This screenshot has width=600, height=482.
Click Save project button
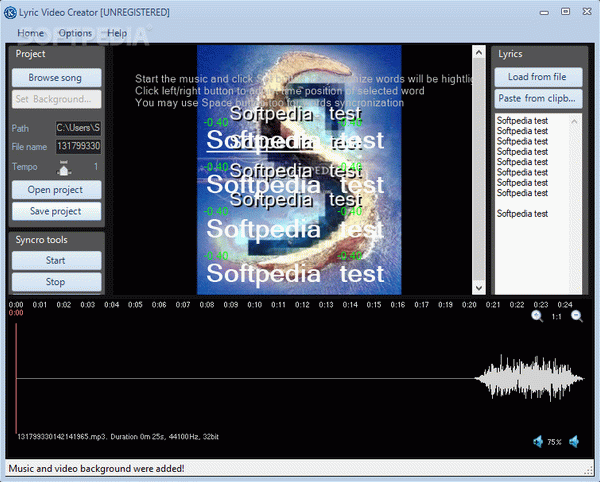click(x=57, y=211)
